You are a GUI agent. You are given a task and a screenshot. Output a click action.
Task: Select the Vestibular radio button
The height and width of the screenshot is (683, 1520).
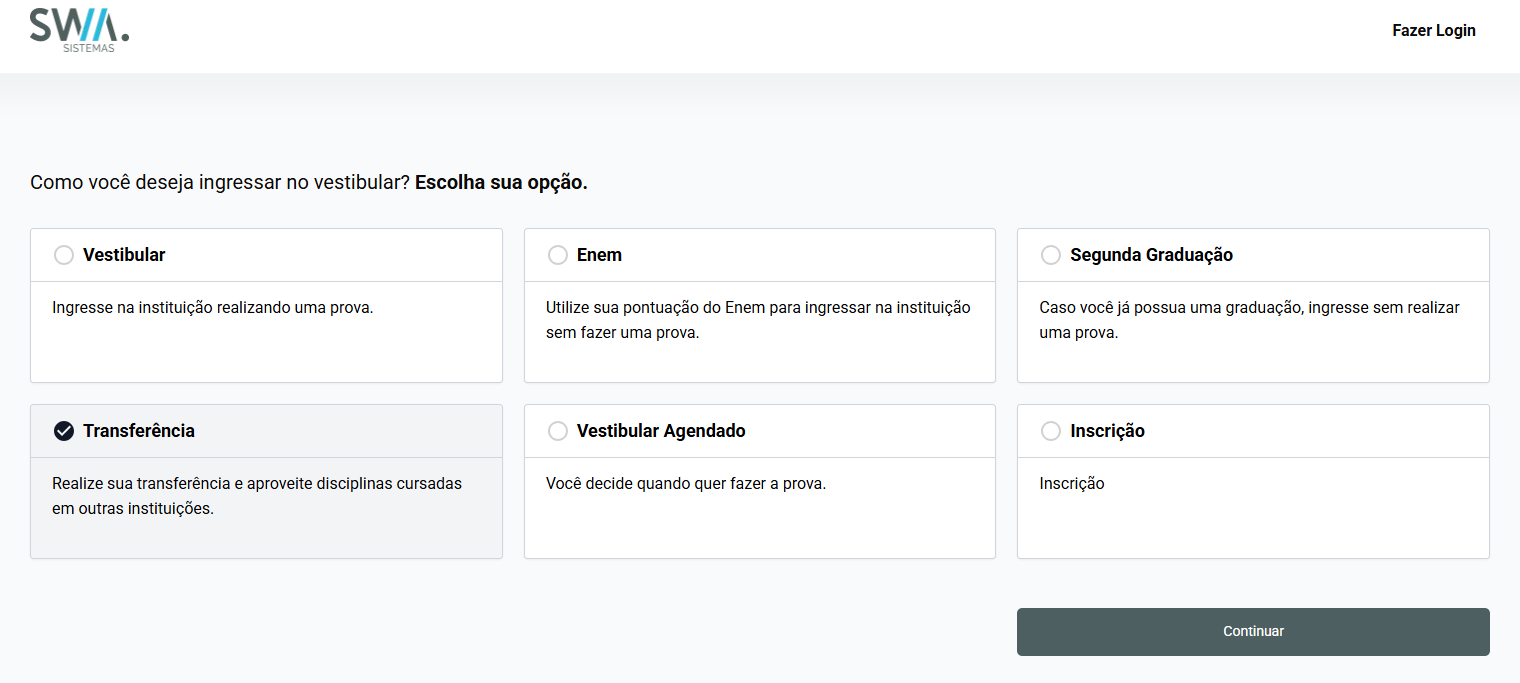64,255
